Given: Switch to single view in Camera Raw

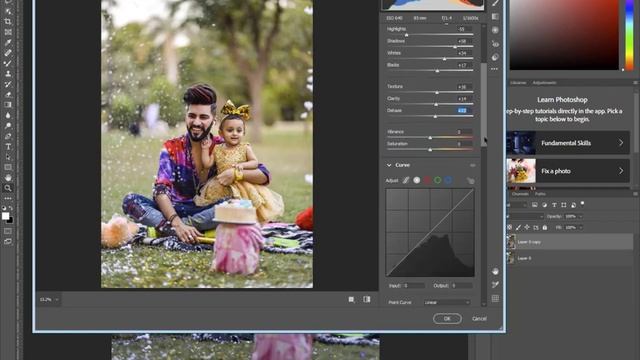Looking at the screenshot, I should (351, 300).
